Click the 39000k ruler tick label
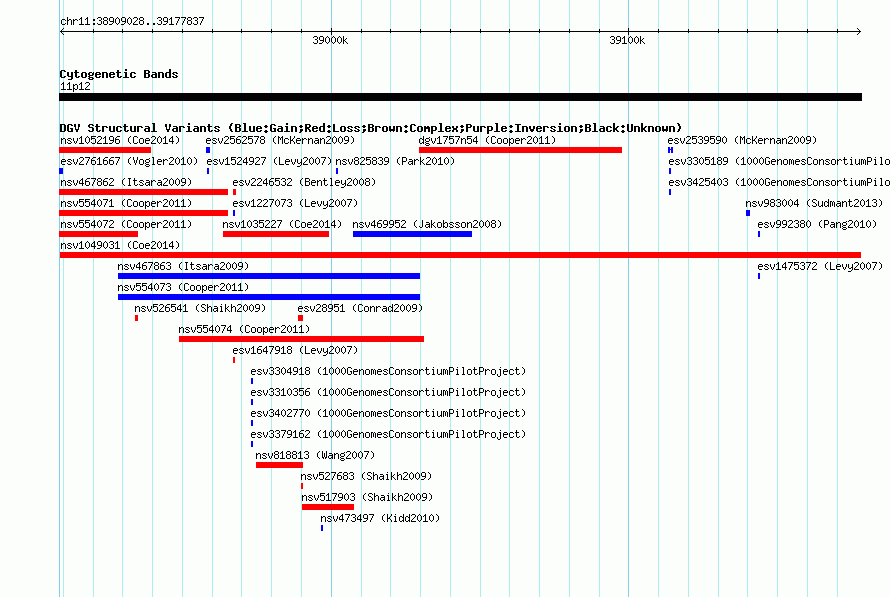The width and height of the screenshot is (890, 597). point(330,40)
